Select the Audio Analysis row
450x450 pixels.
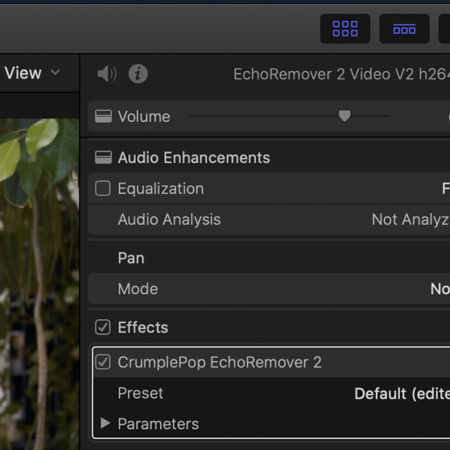(x=269, y=220)
